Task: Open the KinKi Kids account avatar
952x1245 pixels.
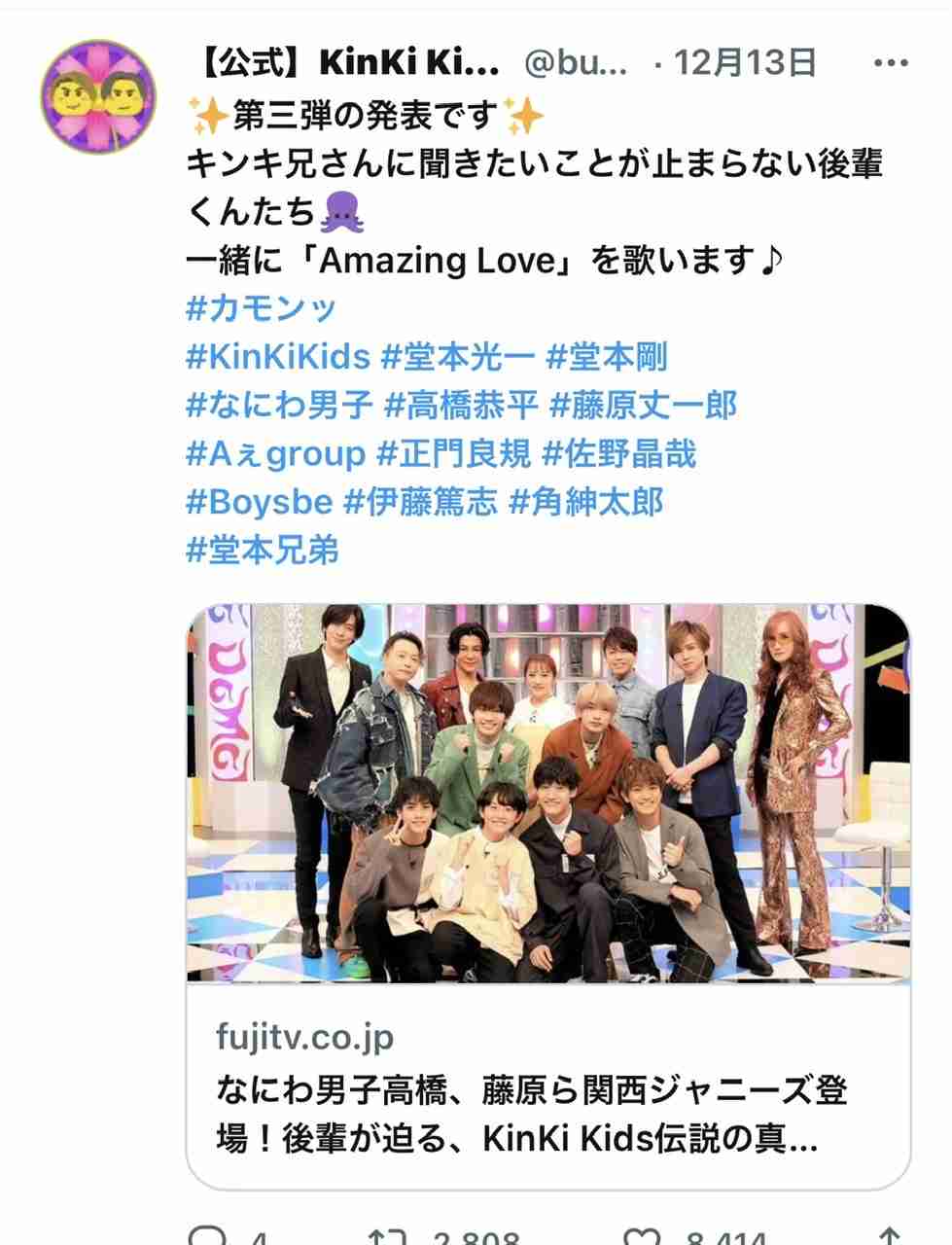Action: [99, 95]
